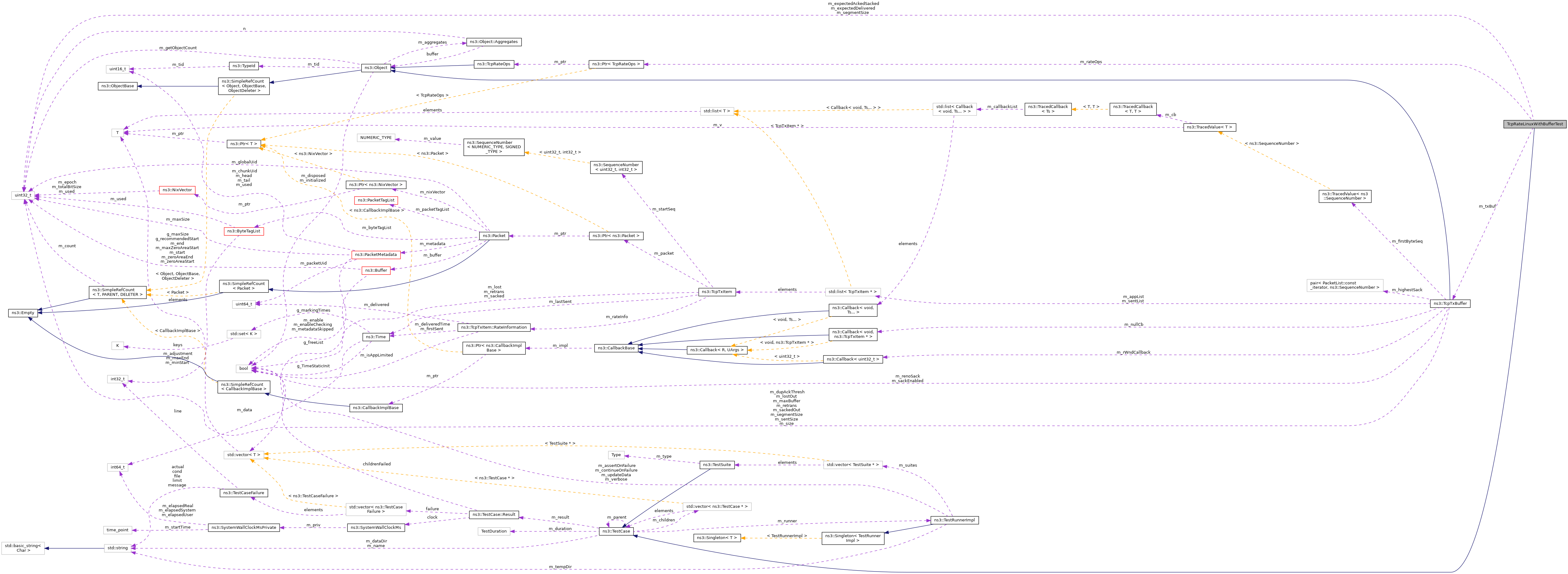
Task: Open the ns3::CallbackImplBase node
Action: [376, 408]
